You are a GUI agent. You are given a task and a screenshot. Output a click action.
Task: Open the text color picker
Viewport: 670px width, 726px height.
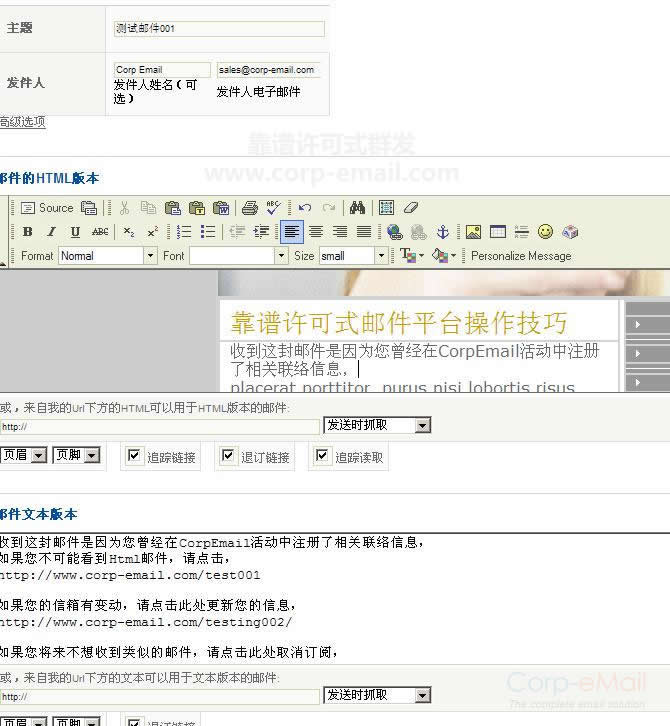[x=410, y=256]
